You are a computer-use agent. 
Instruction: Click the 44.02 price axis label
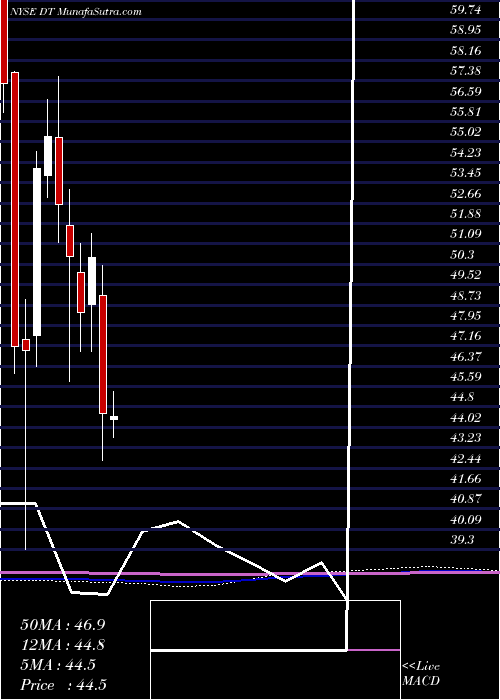tap(465, 418)
